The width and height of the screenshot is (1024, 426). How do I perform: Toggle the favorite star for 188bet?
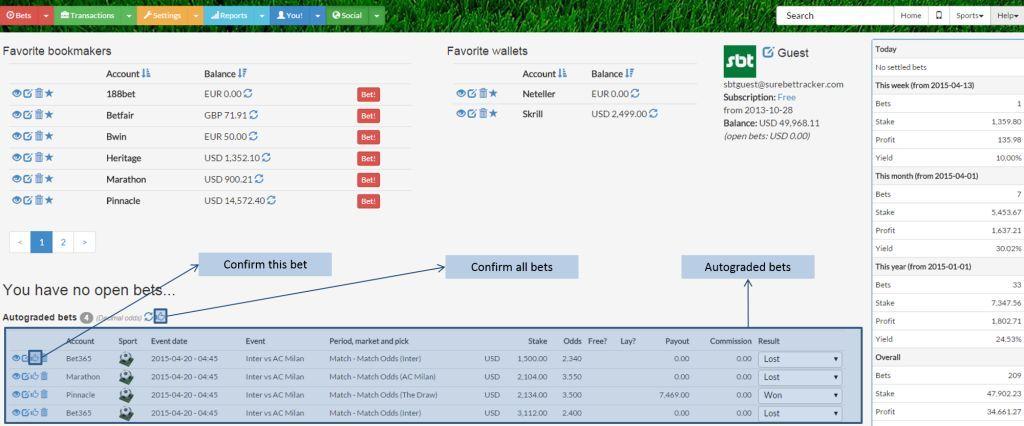pyautogui.click(x=49, y=93)
